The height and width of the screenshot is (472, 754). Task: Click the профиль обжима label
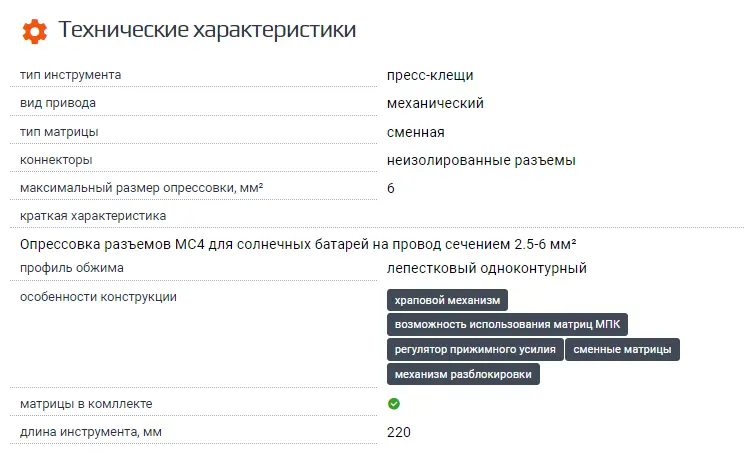[x=72, y=268]
